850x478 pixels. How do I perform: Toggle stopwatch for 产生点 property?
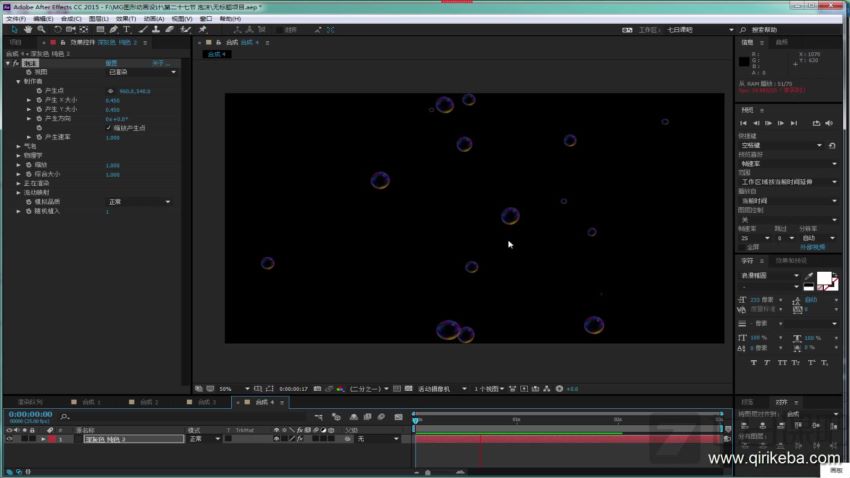tap(39, 91)
